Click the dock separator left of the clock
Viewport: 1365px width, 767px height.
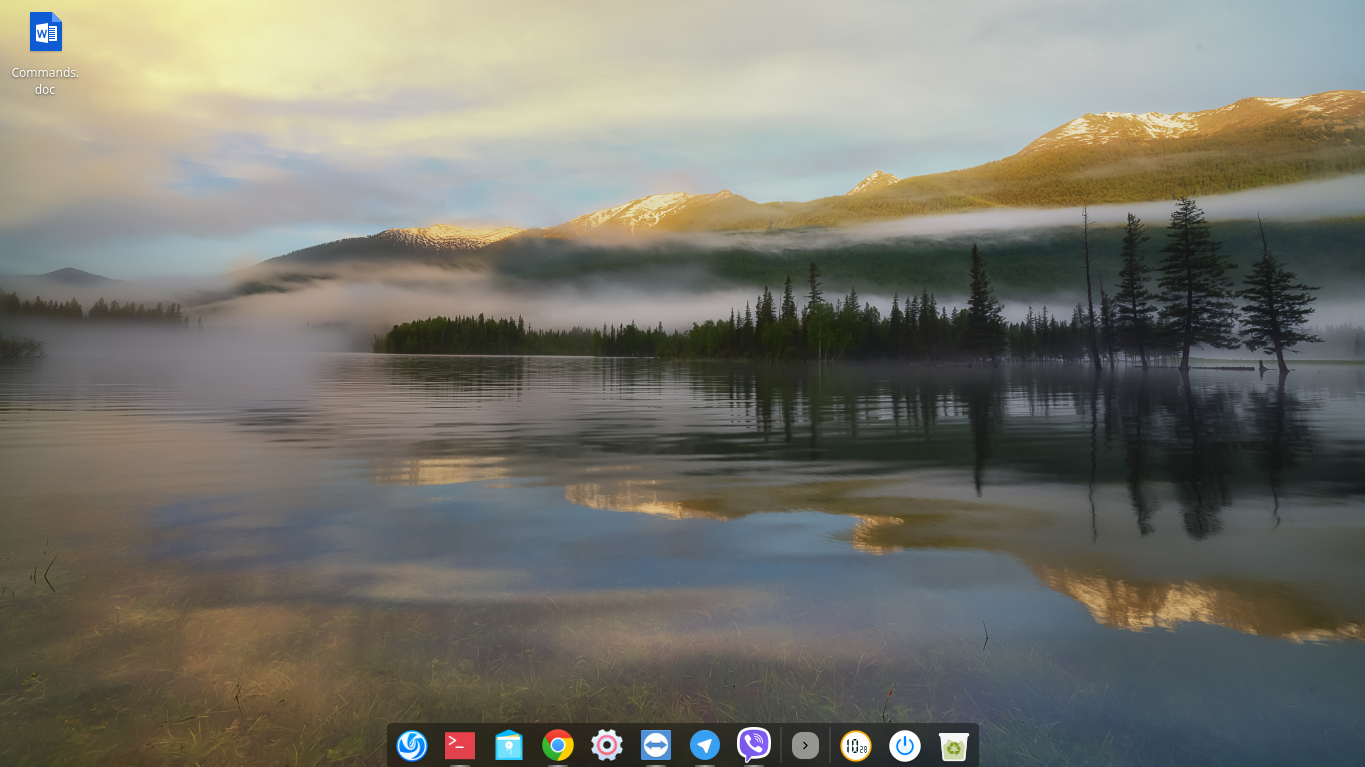(x=830, y=745)
